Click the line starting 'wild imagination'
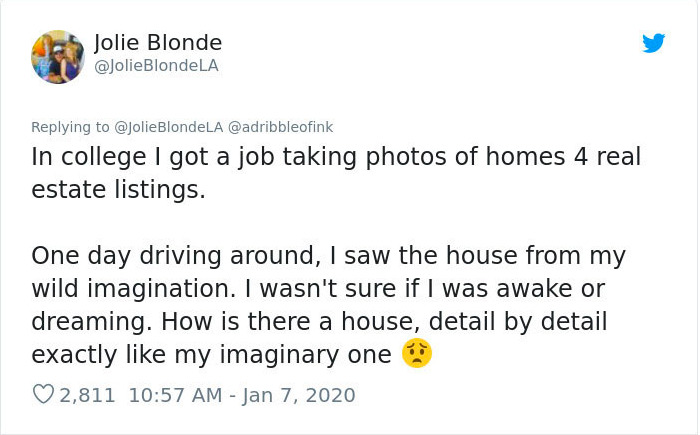Screen dimensions: 700x435 (x=318, y=289)
